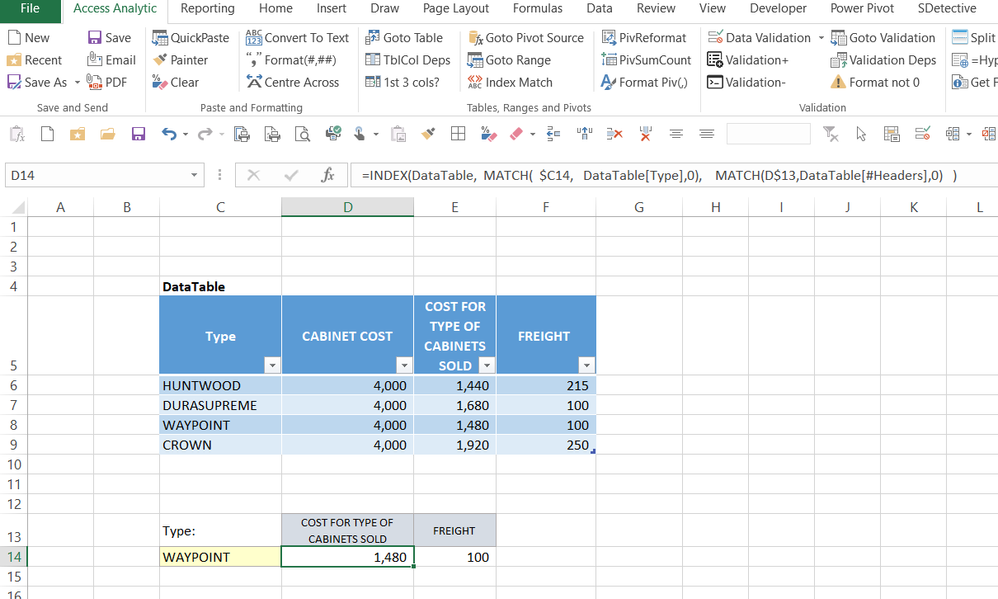
Task: Open the File tab
Action: point(30,9)
